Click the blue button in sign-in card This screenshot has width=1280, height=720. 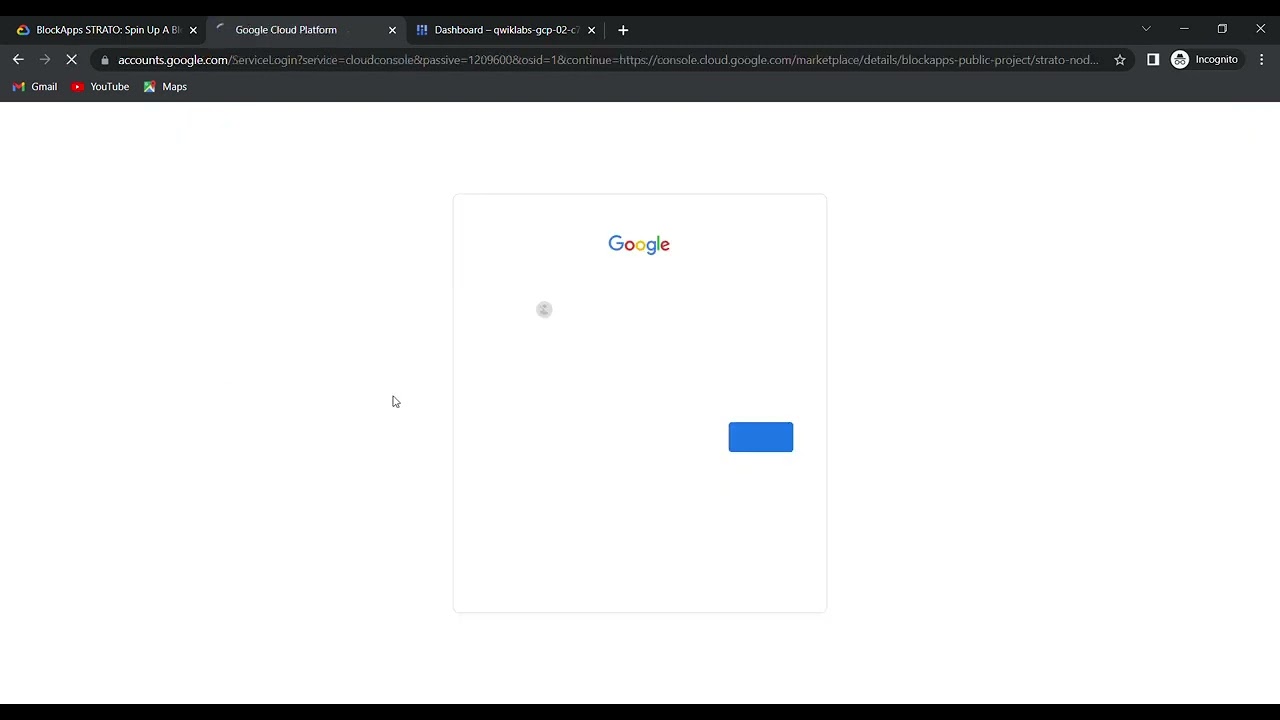[761, 437]
